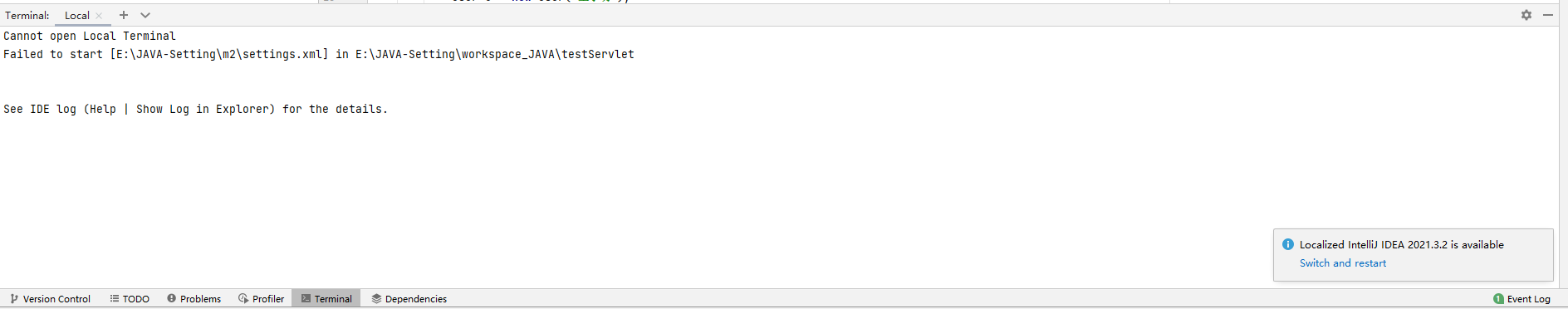Select the Local terminal tab
This screenshot has width=1568, height=309.
[x=77, y=16]
